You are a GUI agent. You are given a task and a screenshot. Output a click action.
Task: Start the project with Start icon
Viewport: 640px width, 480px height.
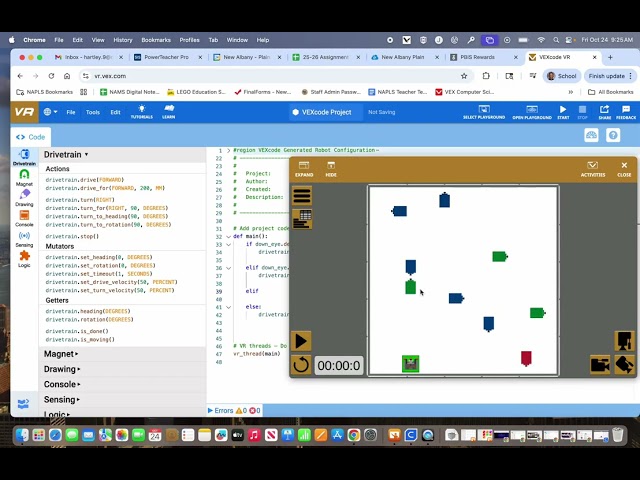563,112
